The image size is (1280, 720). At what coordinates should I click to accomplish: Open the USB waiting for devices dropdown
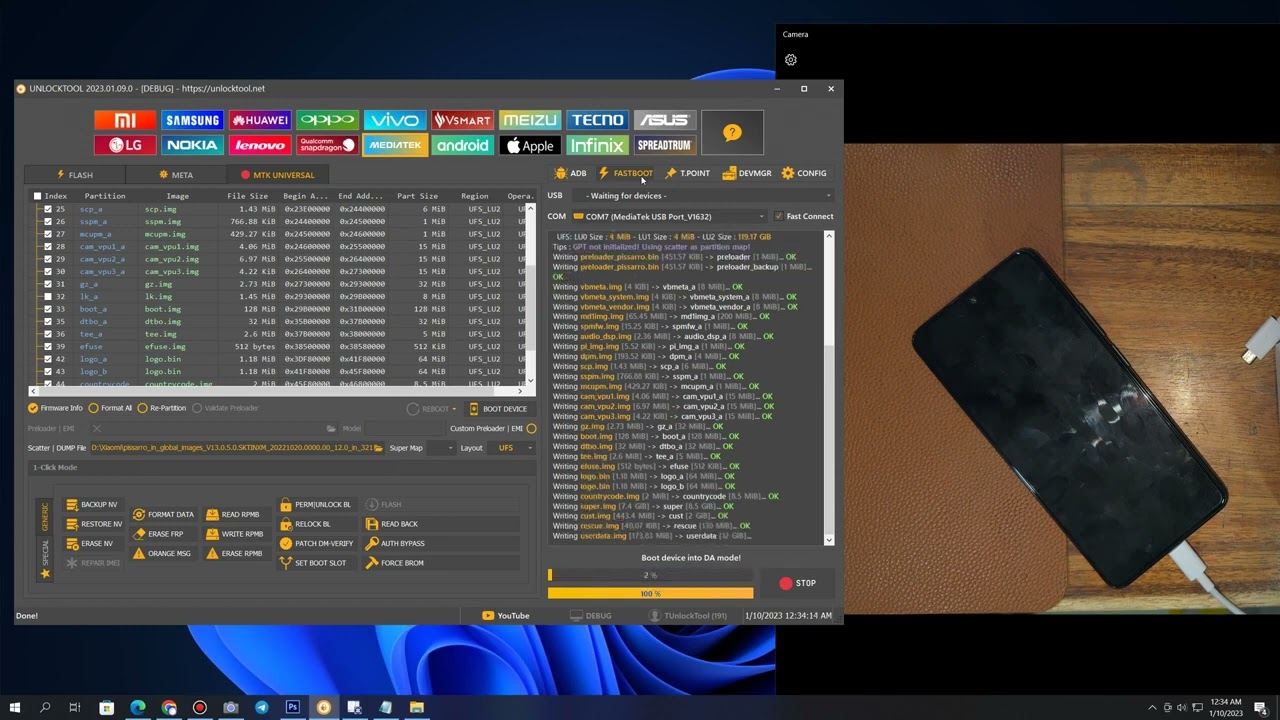(704, 196)
